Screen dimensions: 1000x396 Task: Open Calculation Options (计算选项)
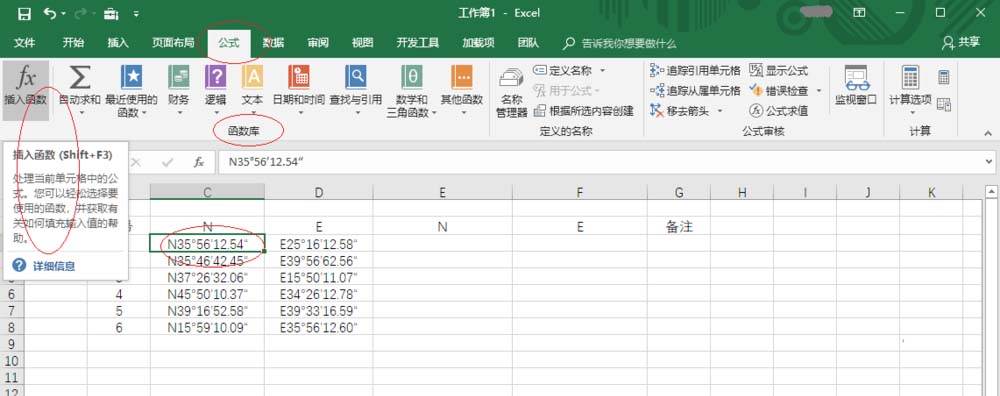click(910, 89)
